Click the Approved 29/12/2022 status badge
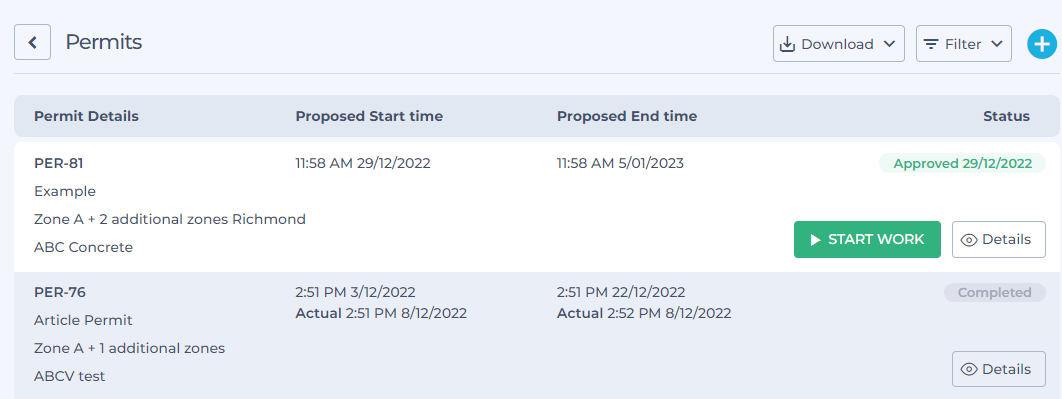The width and height of the screenshot is (1062, 399). point(962,163)
